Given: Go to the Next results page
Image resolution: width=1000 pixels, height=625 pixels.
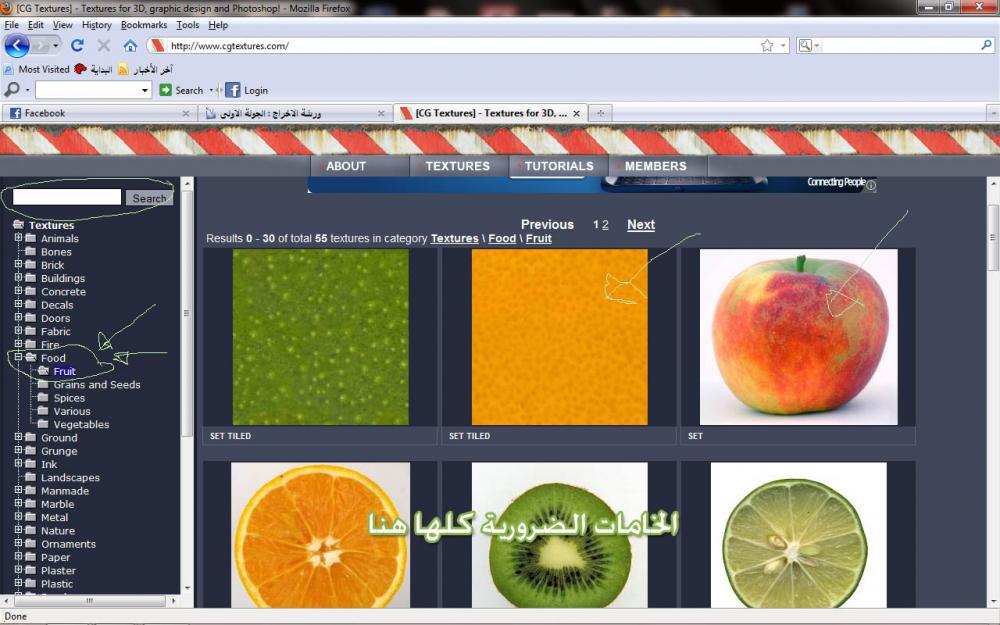Looking at the screenshot, I should 640,224.
